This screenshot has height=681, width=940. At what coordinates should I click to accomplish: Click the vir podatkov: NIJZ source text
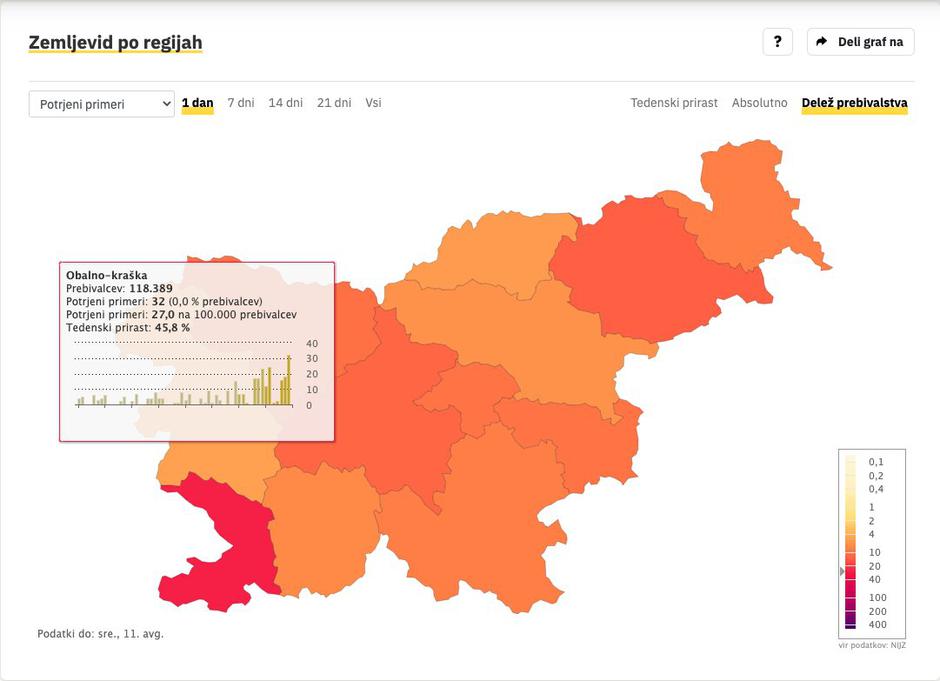(872, 646)
